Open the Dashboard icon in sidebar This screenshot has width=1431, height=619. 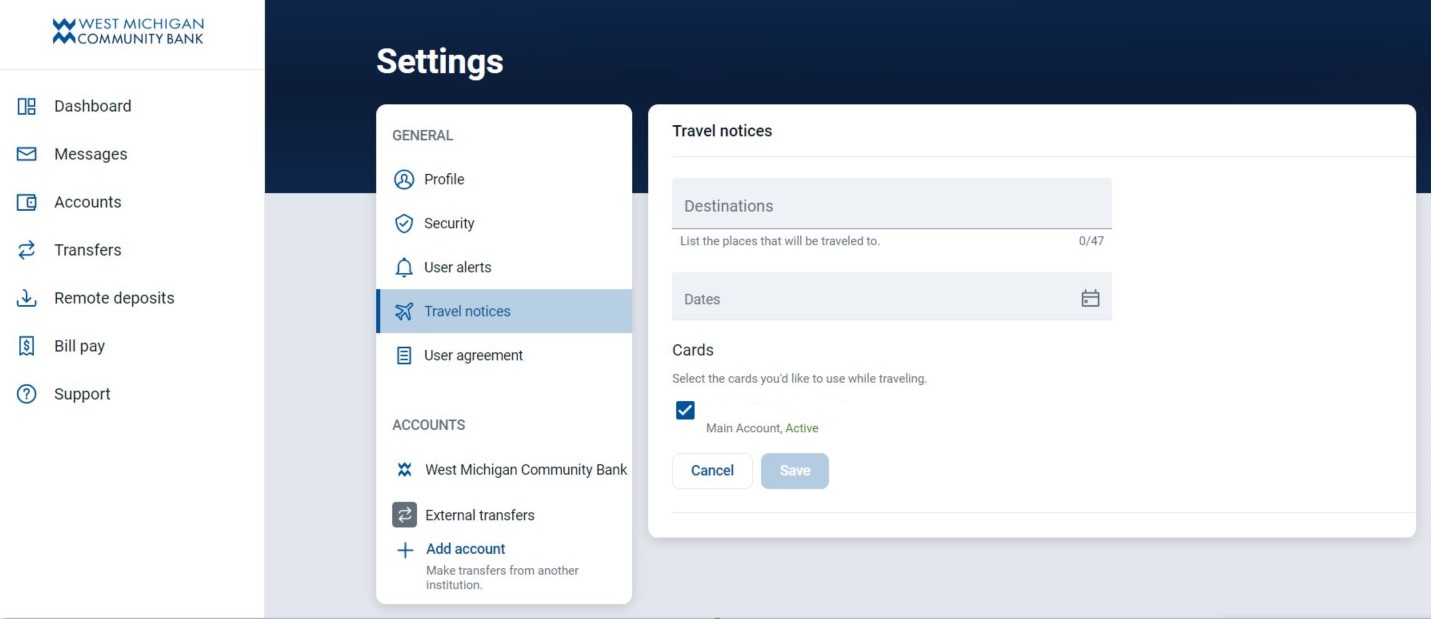click(x=22, y=105)
